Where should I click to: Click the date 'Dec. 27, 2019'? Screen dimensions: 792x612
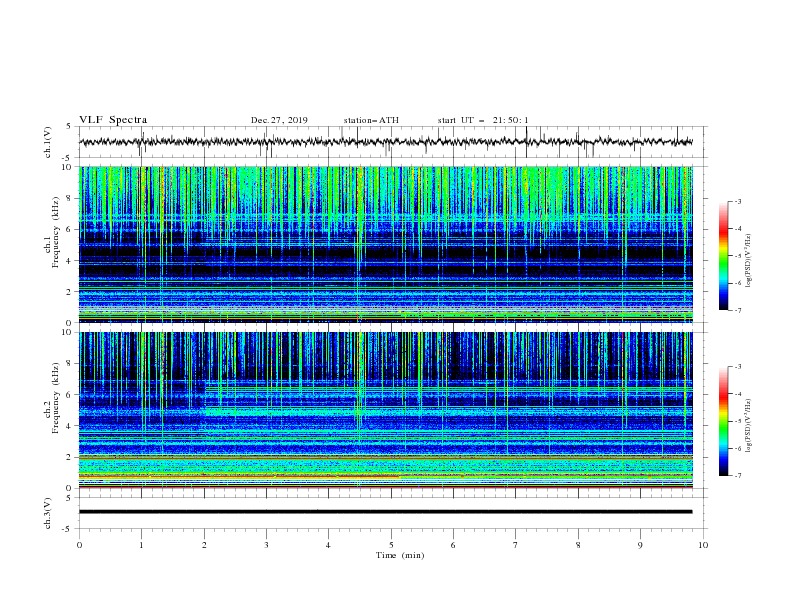[279, 120]
